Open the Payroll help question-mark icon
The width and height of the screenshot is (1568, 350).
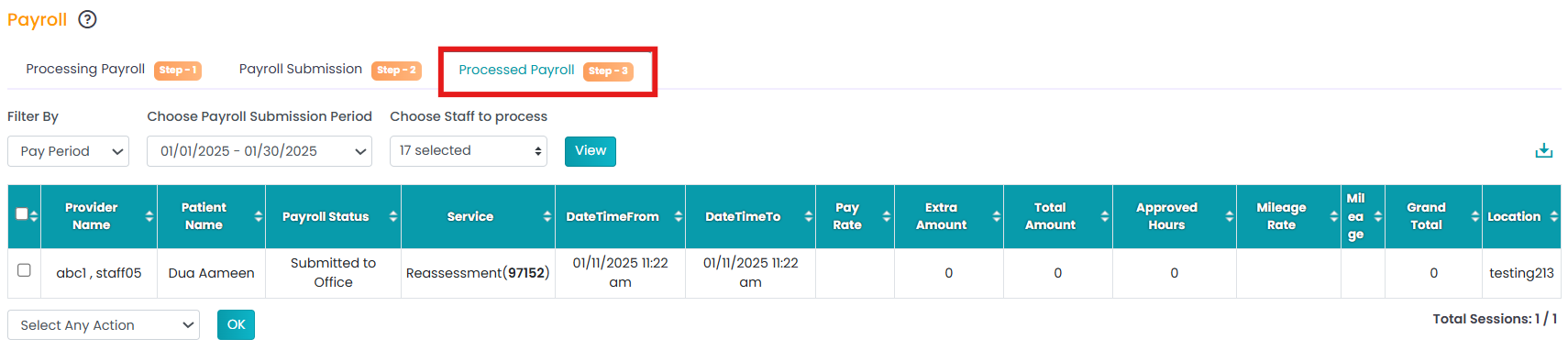[x=87, y=19]
